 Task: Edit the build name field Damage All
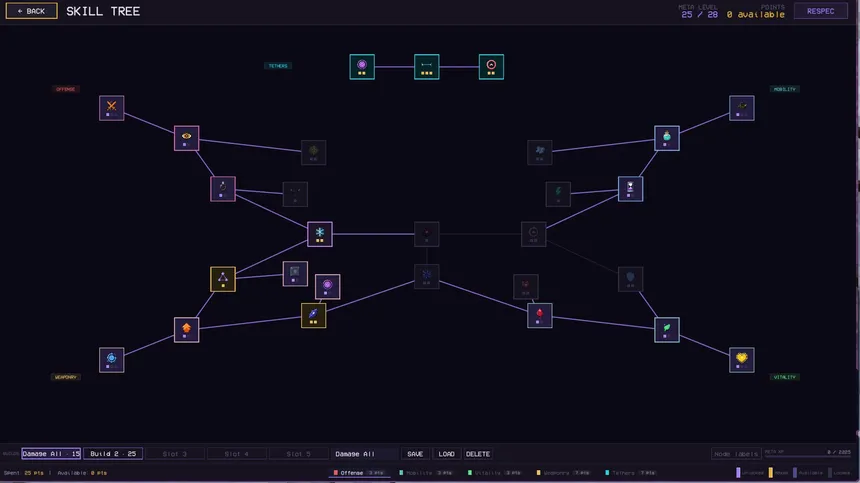tap(364, 454)
